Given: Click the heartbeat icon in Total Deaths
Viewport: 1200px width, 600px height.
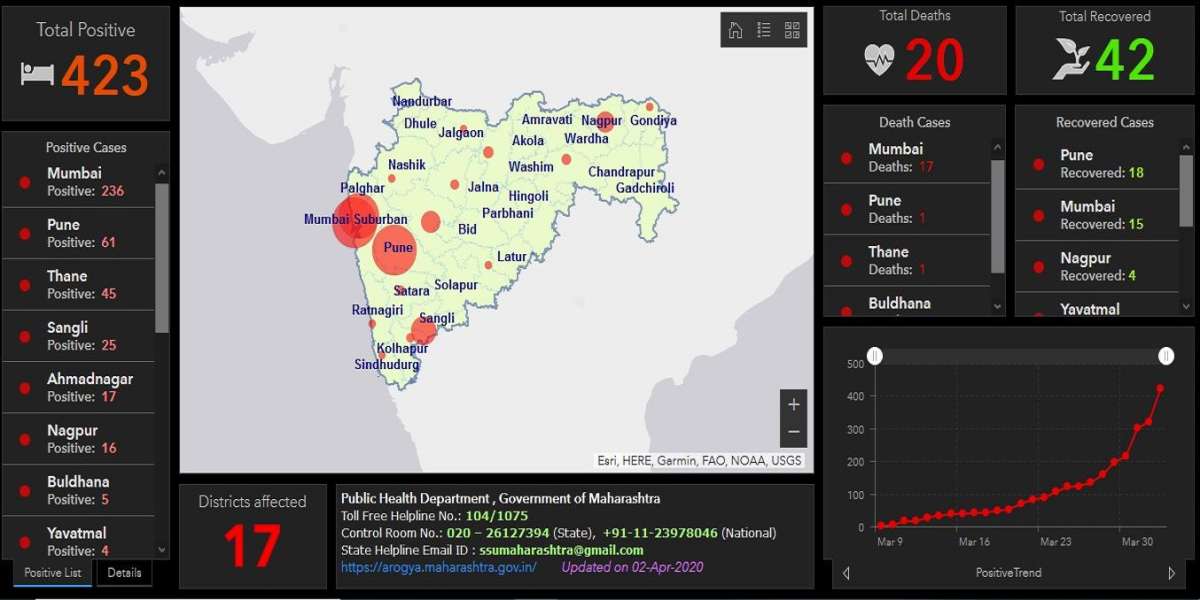Looking at the screenshot, I should 879,60.
